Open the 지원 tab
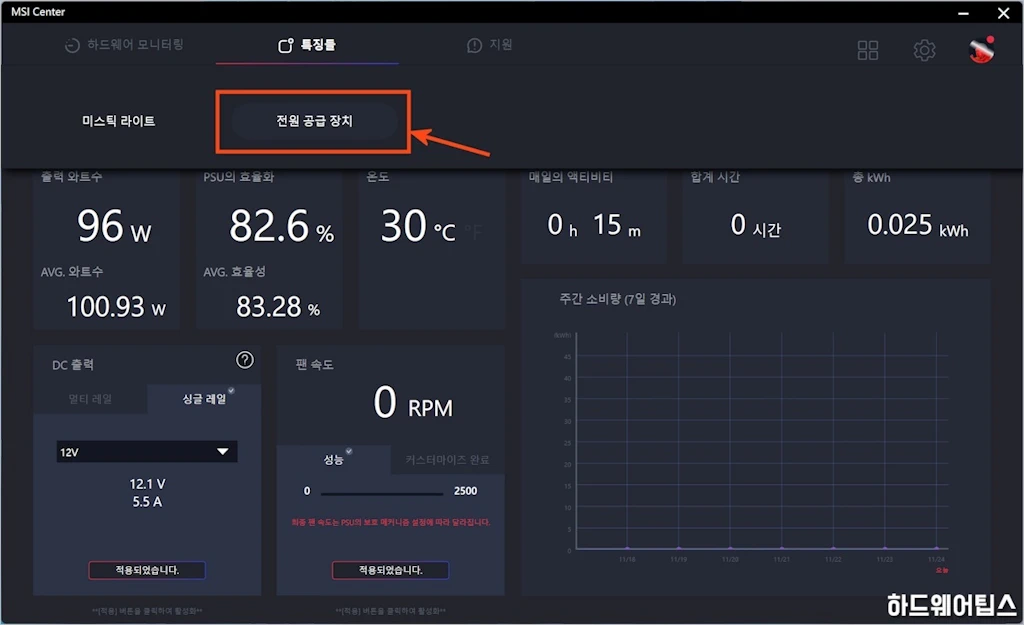The image size is (1024, 625). click(490, 44)
